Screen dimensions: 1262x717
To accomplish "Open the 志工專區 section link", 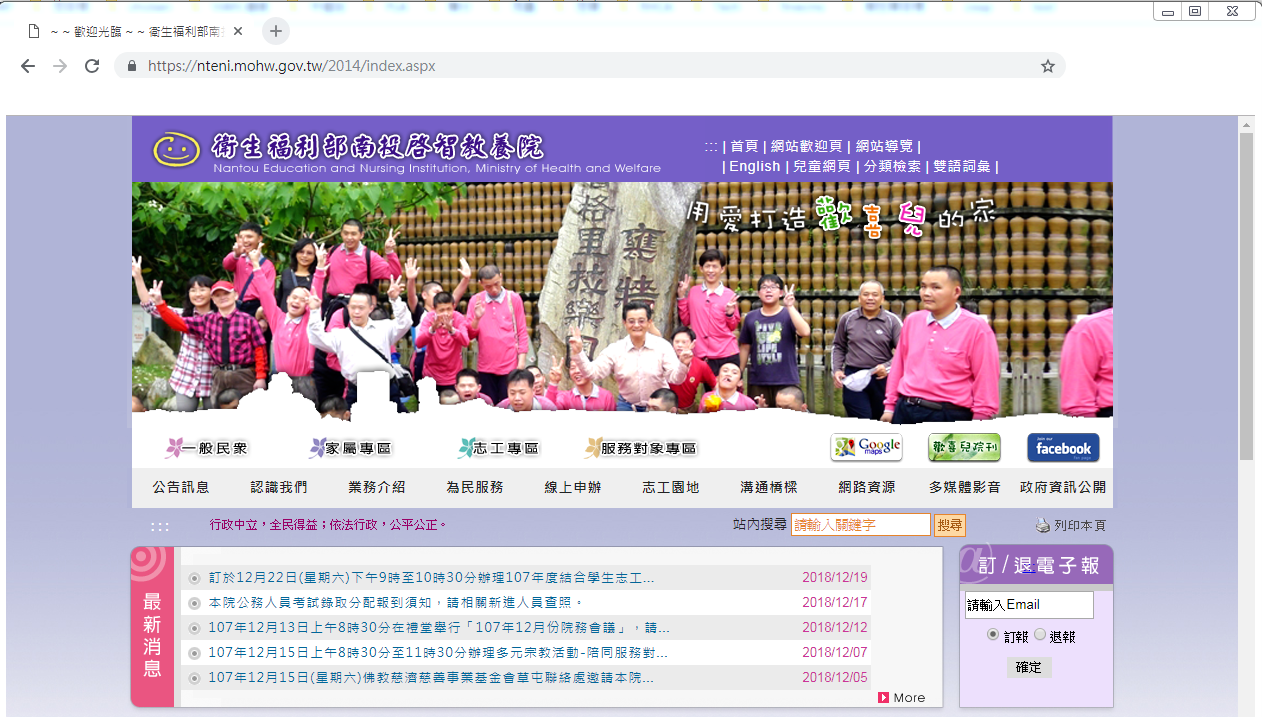I will click(506, 449).
